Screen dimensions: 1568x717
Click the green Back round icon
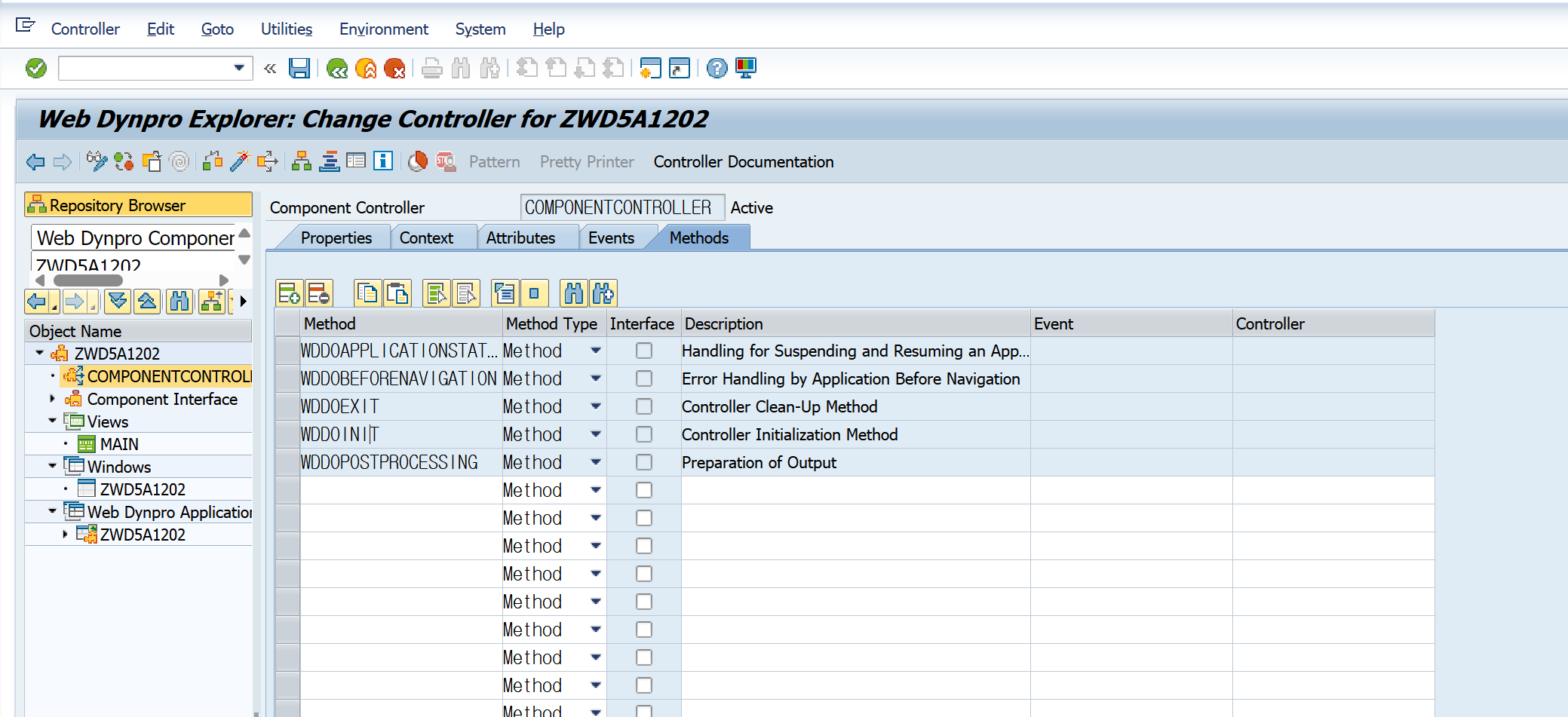point(337,69)
